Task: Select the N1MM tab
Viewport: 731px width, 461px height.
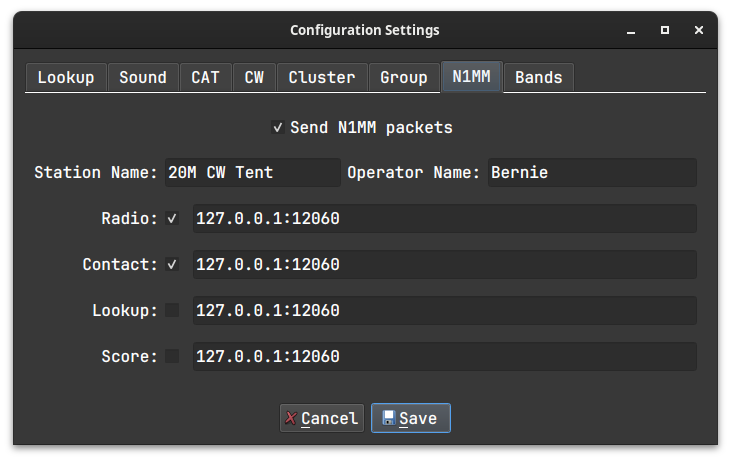Action: (472, 76)
